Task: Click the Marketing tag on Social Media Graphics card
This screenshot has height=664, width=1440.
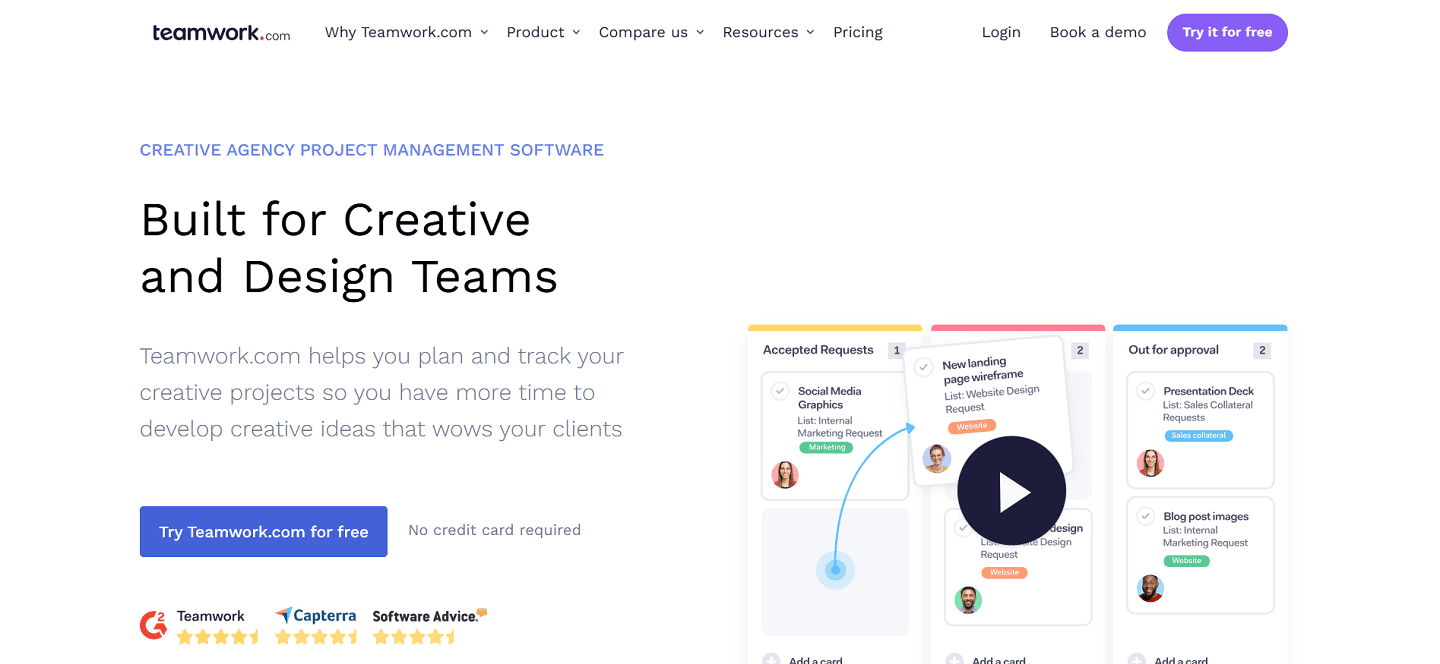Action: pos(824,447)
